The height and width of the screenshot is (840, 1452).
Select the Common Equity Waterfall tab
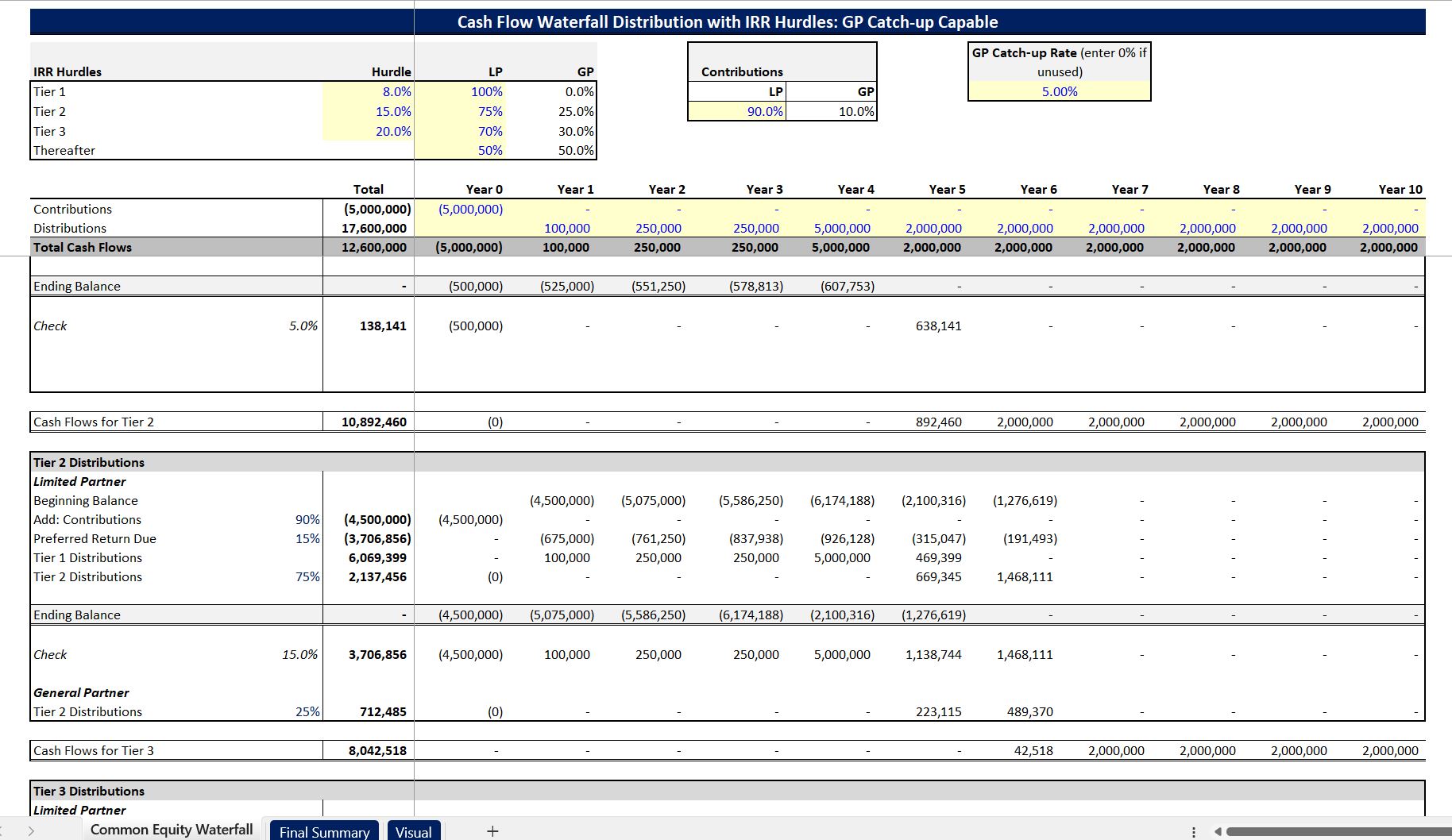[x=172, y=829]
